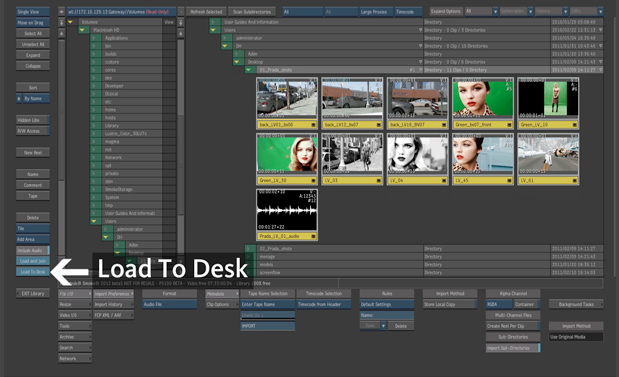This screenshot has width=619, height=377.
Task: Toggle the Single View mode
Action: coord(33,12)
